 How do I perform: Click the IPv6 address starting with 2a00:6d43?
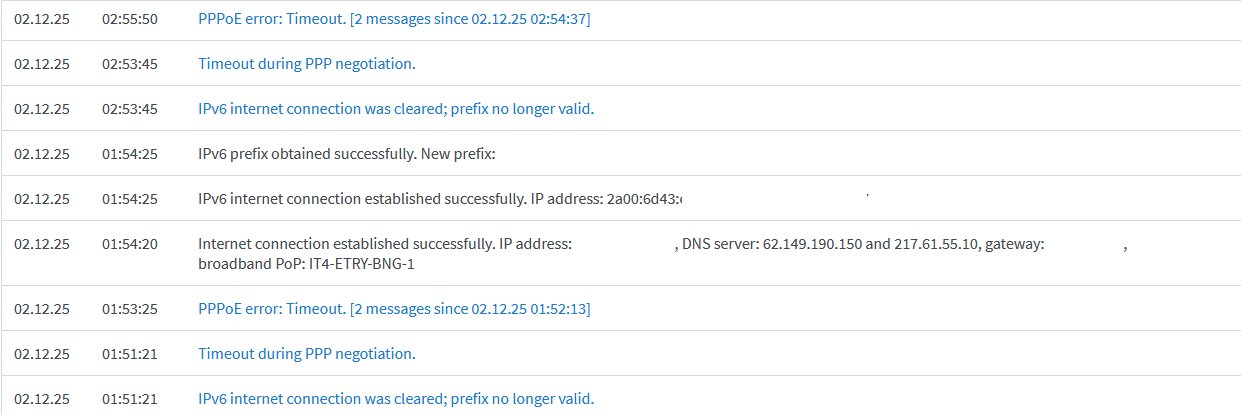click(x=644, y=199)
